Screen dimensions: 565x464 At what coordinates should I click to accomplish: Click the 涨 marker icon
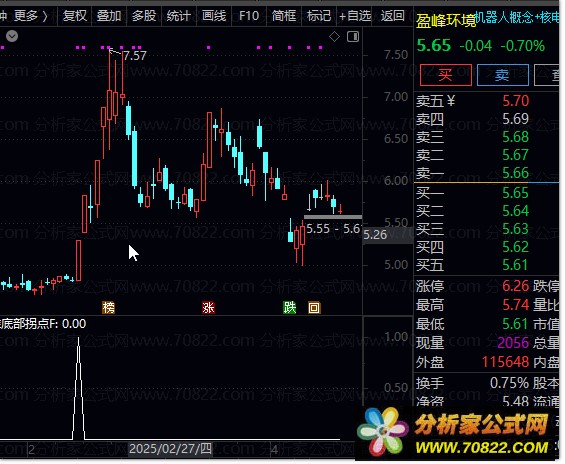(x=208, y=308)
